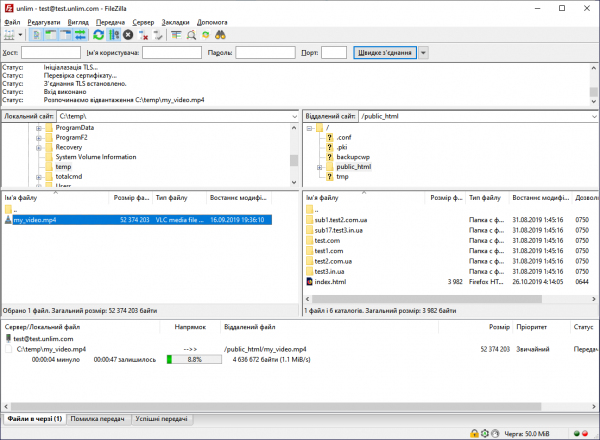The height and width of the screenshot is (440, 600).
Task: Open the Site Manager icon
Action: click(x=9, y=35)
